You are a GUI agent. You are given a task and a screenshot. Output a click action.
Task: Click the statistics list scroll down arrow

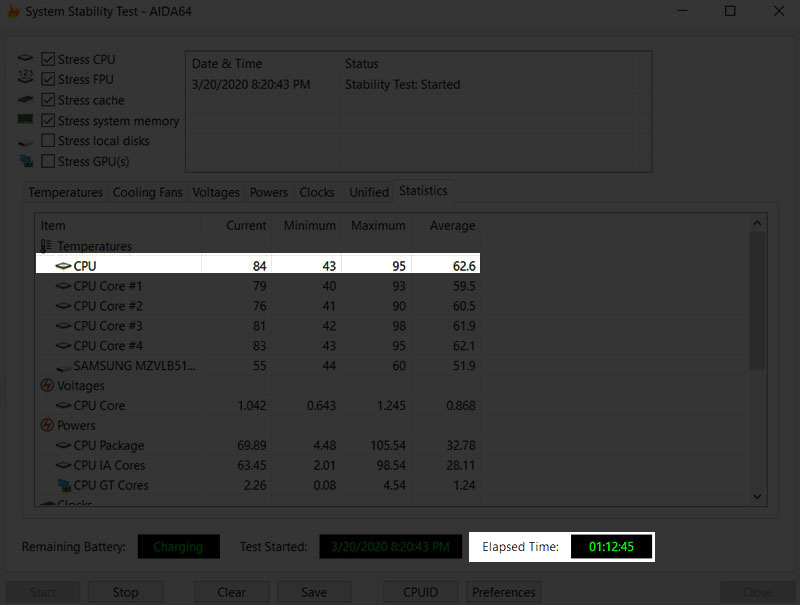pyautogui.click(x=757, y=496)
